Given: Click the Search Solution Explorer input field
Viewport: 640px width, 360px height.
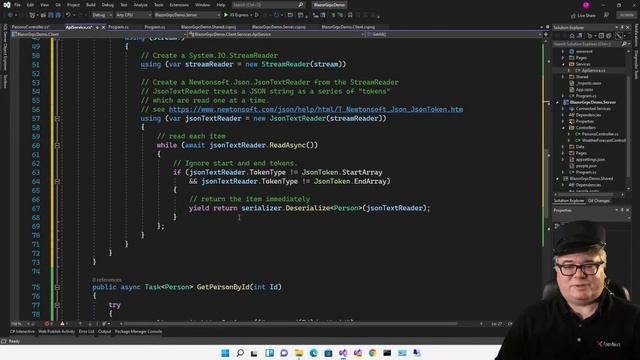Looking at the screenshot, I should point(587,44).
